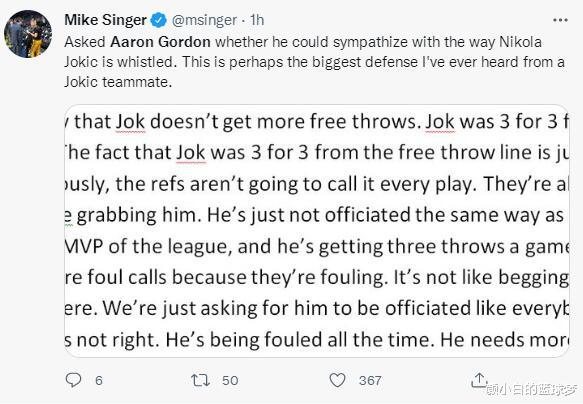This screenshot has width=583, height=404.
Task: Click the tweet text ending 'Jokic teammate.'
Action: click(x=118, y=82)
